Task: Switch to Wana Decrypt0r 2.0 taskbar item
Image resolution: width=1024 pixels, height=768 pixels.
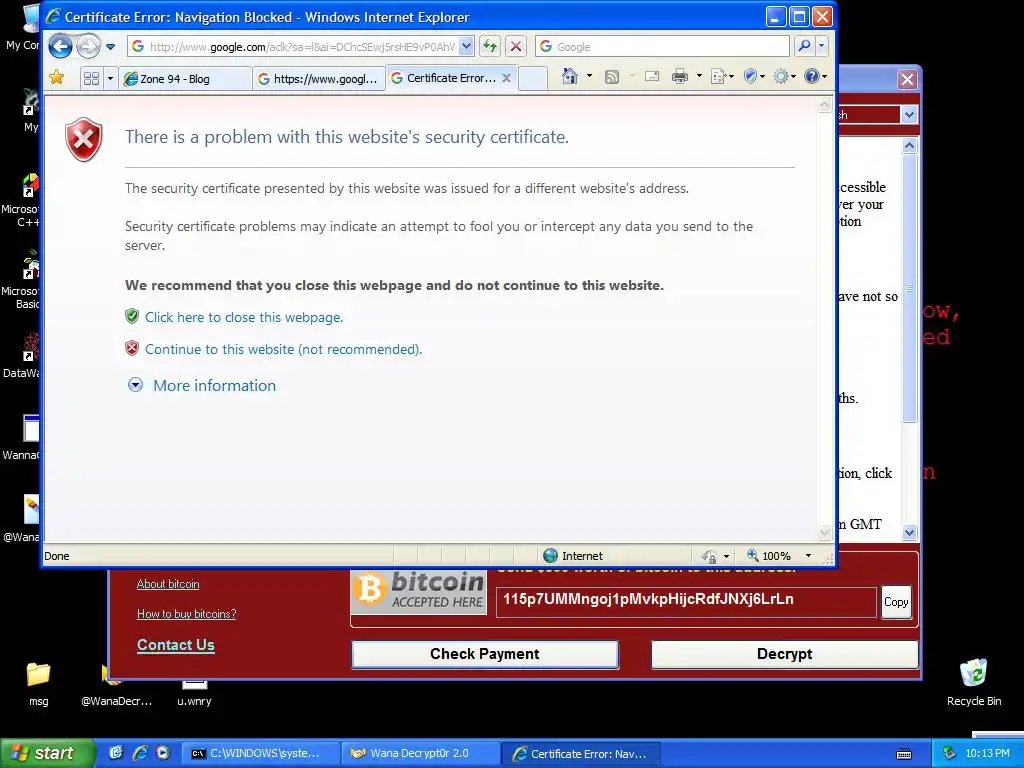Action: coord(420,754)
